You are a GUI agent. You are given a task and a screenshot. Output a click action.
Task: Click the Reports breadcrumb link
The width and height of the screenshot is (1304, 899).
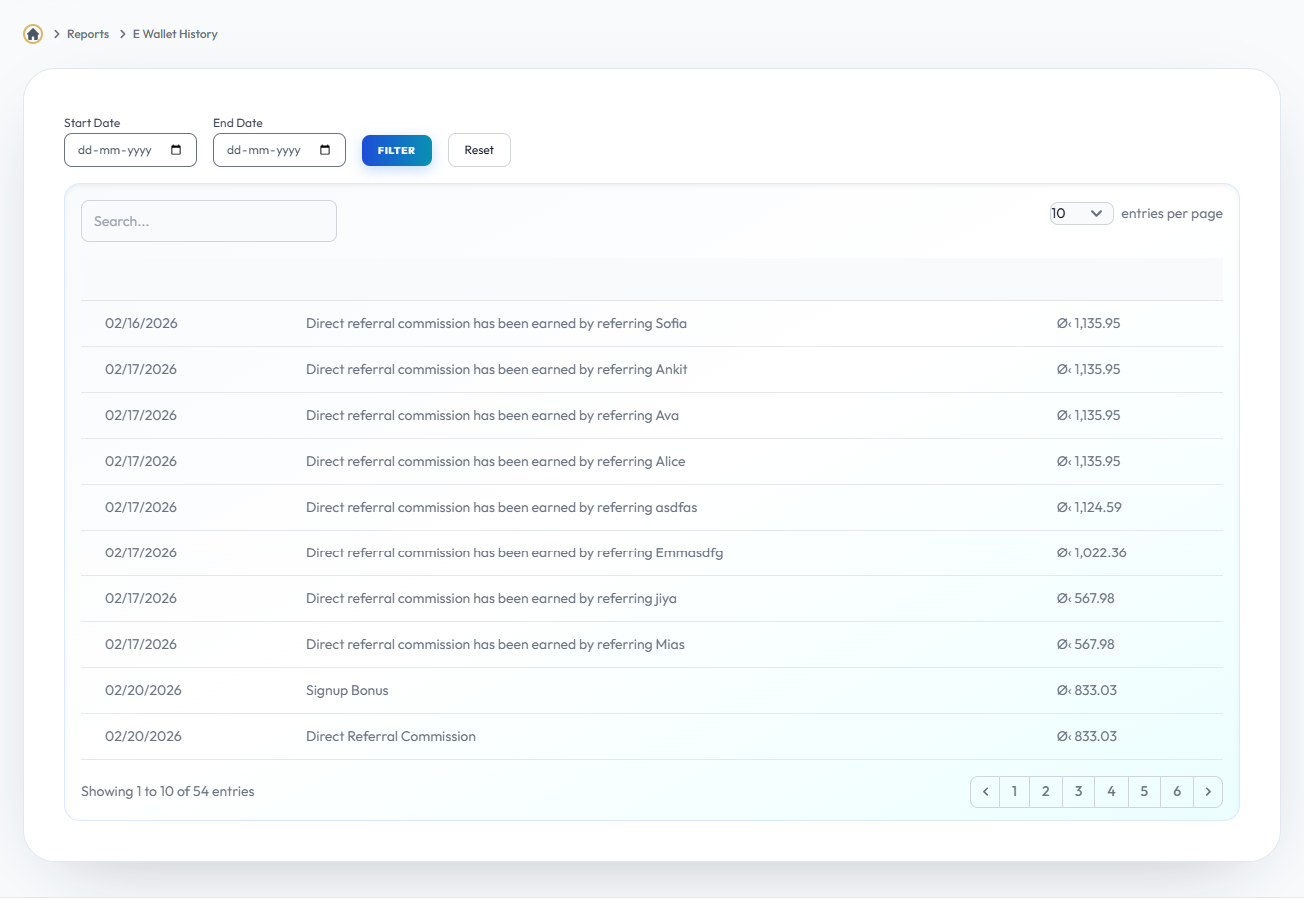(x=88, y=34)
